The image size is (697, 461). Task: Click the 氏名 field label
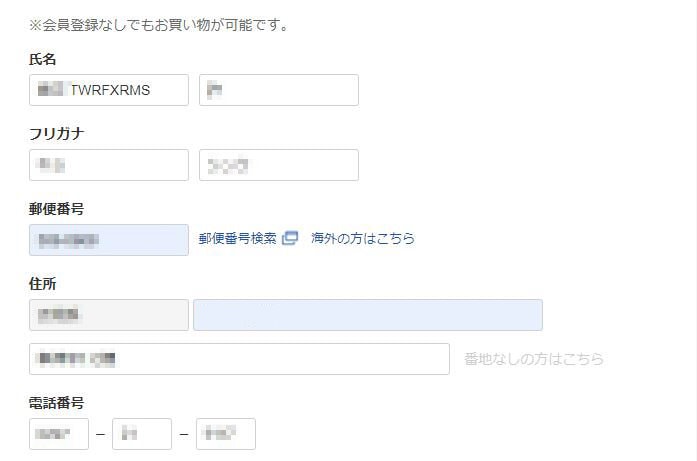point(43,60)
